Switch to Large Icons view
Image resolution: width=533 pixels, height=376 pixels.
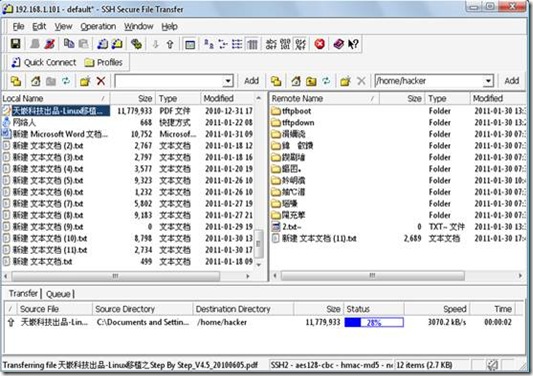pyautogui.click(x=208, y=44)
